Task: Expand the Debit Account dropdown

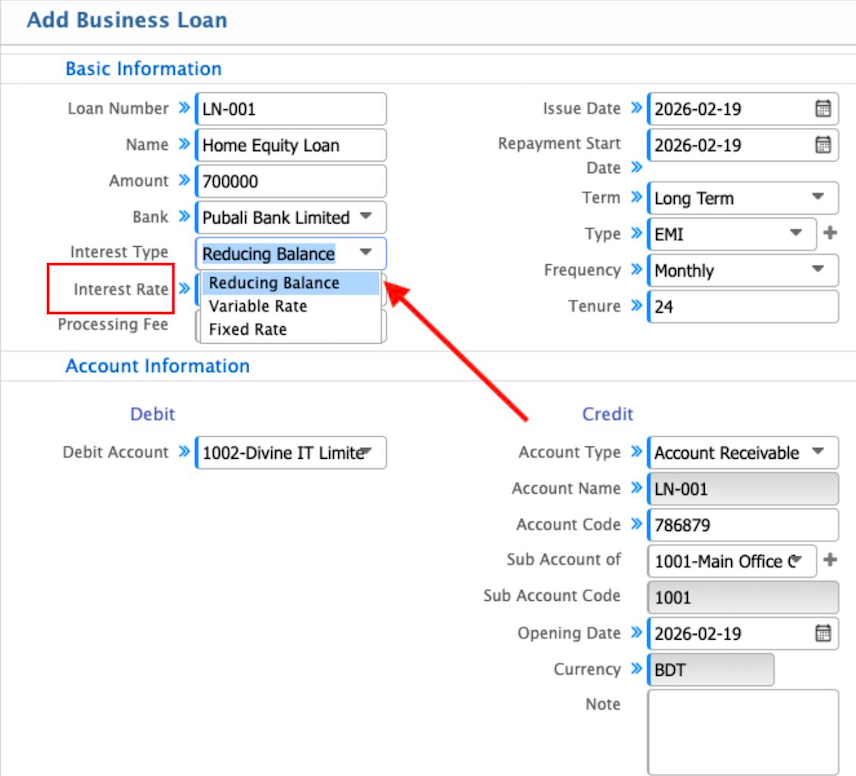Action: [366, 452]
